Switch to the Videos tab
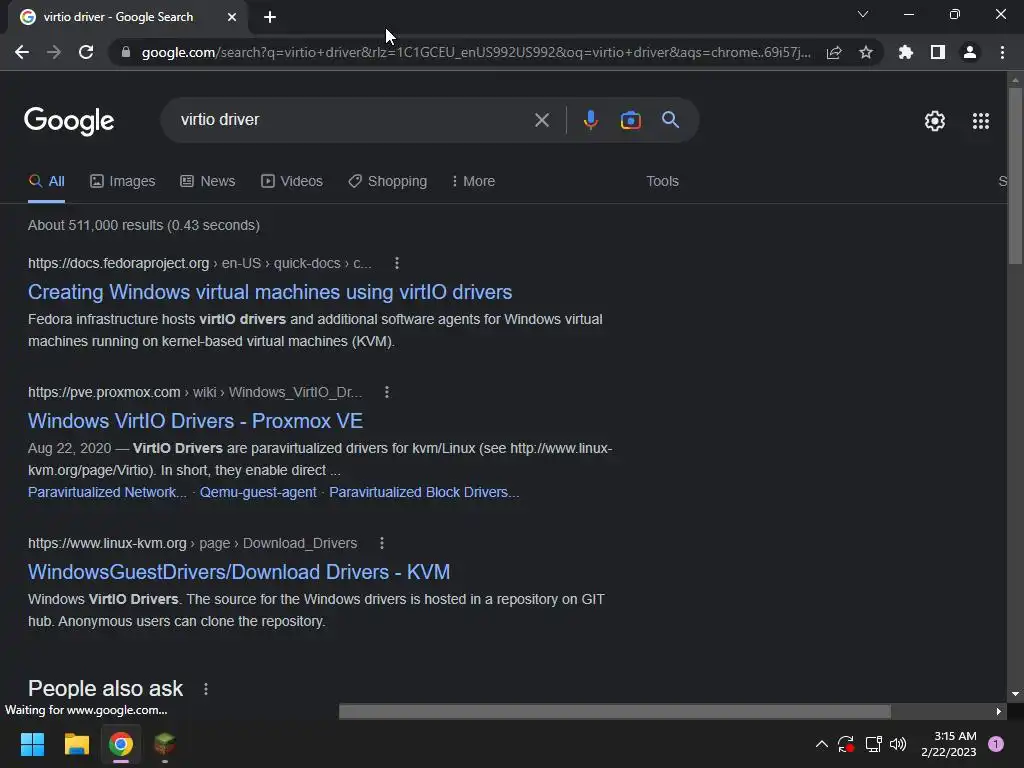1024x768 pixels. pyautogui.click(x=292, y=182)
